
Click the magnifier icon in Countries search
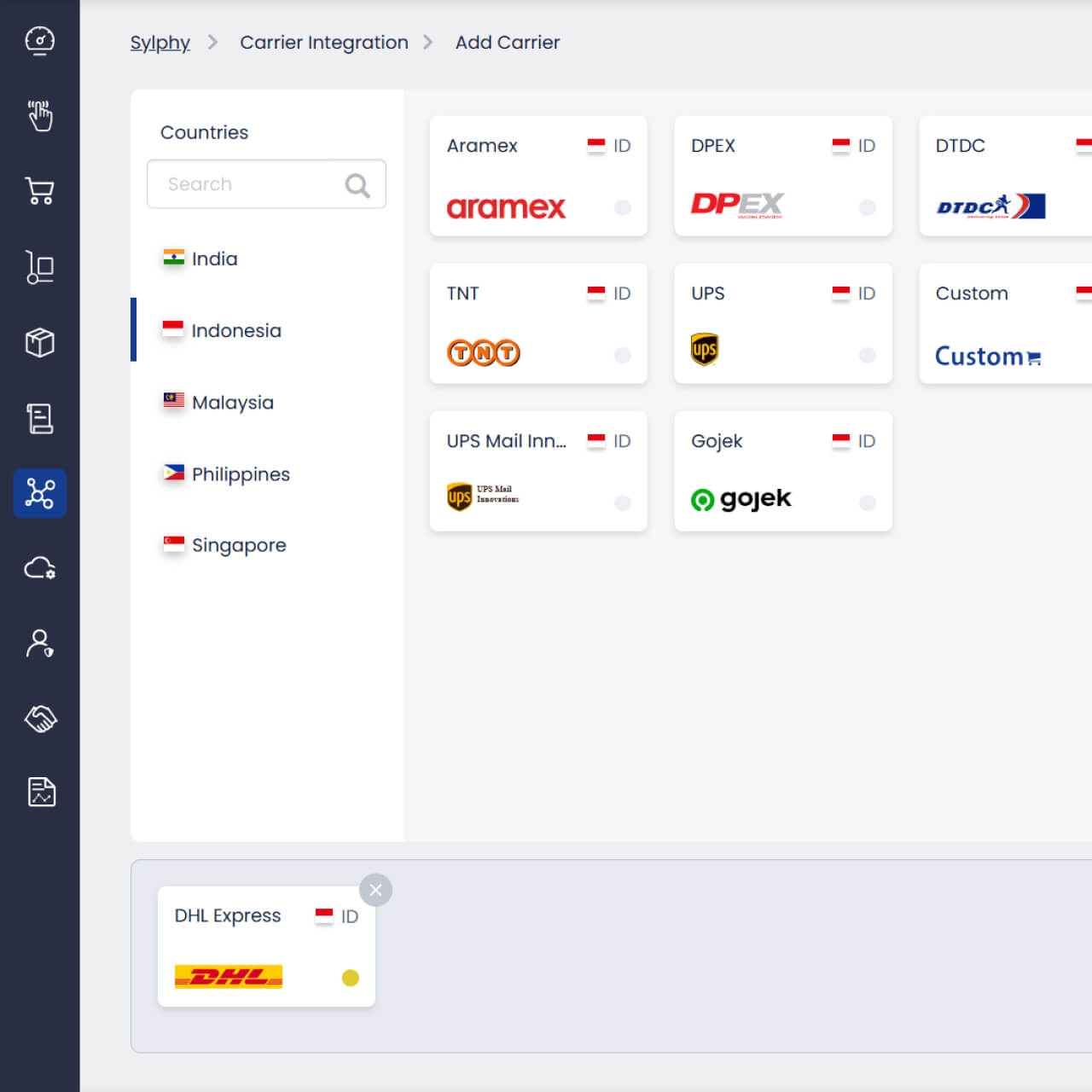(357, 185)
